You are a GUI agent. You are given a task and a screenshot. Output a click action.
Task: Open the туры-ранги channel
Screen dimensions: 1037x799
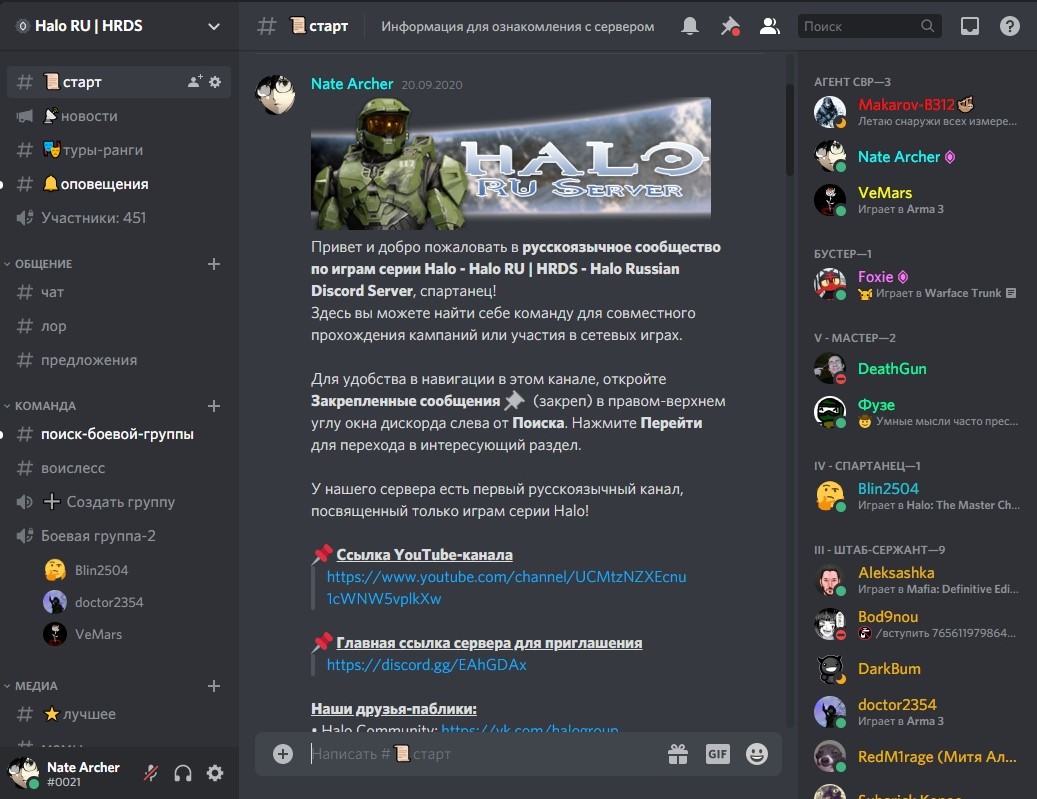pyautogui.click(x=119, y=150)
